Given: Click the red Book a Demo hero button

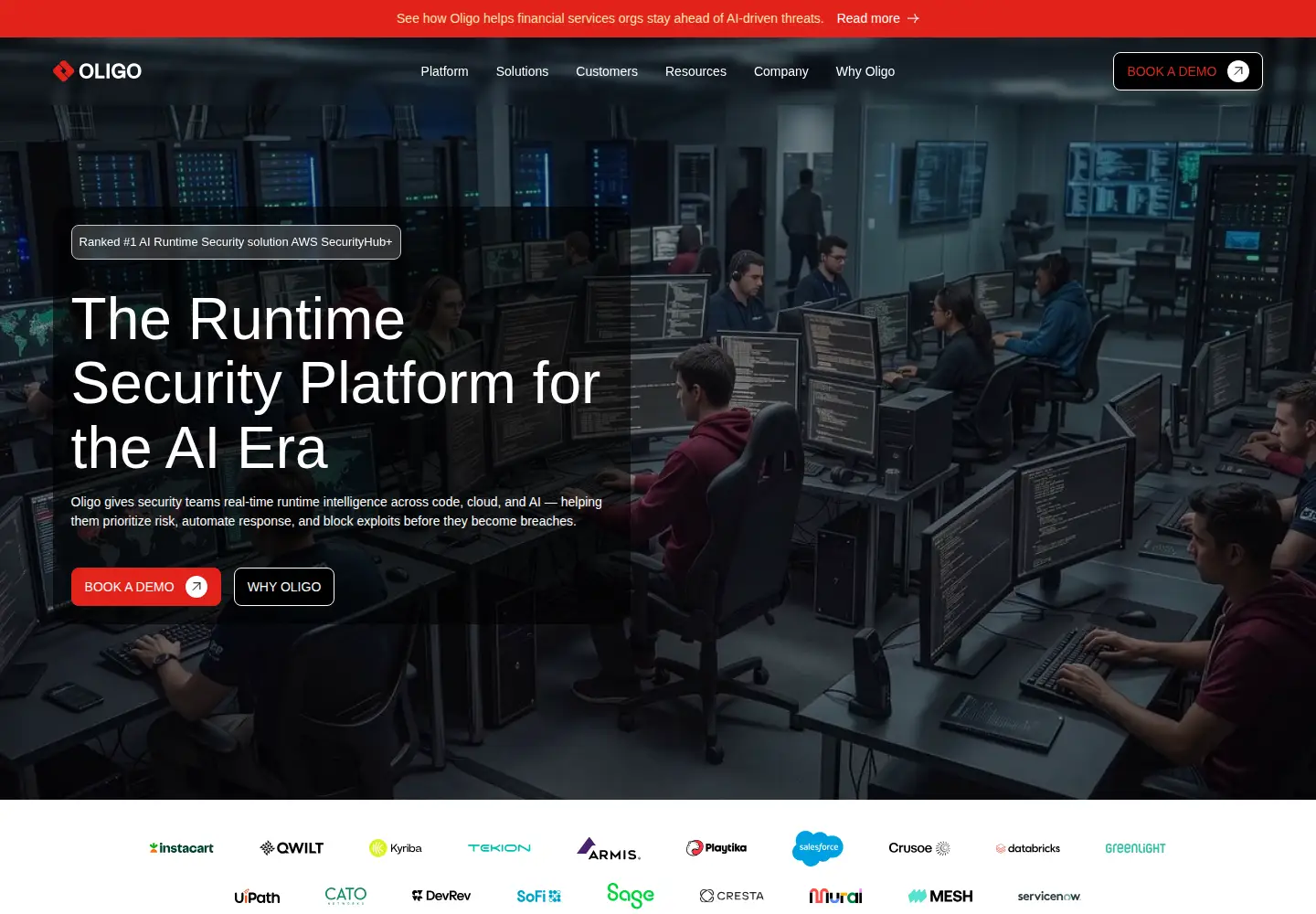Looking at the screenshot, I should [146, 587].
